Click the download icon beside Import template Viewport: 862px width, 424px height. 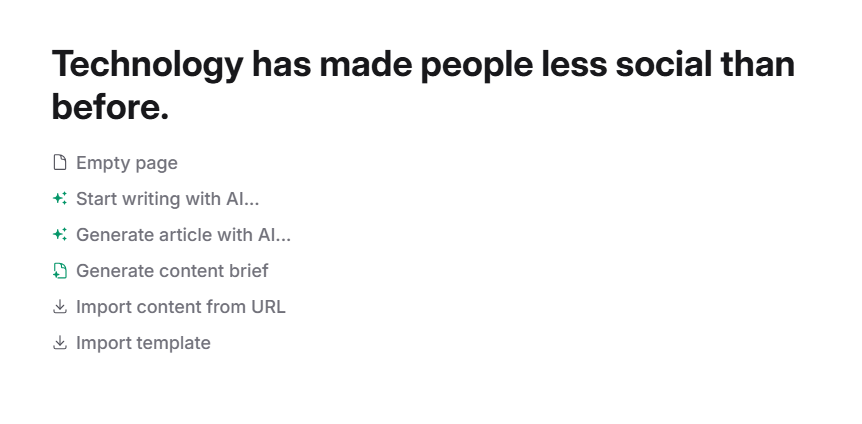tap(60, 343)
